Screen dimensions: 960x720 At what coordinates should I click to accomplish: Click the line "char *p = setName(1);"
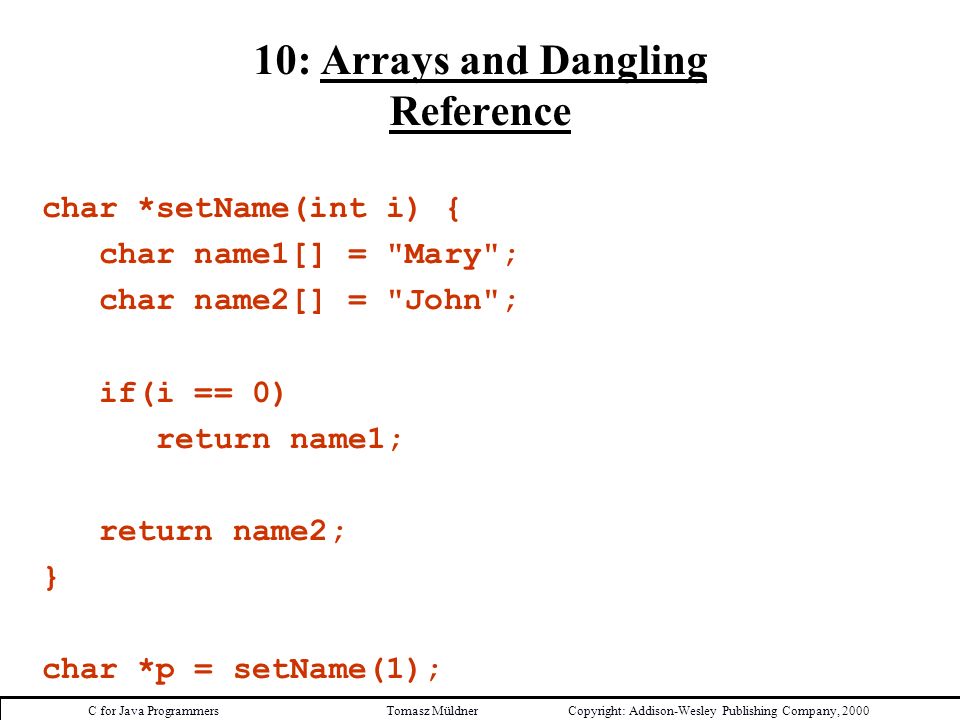pyautogui.click(x=241, y=669)
